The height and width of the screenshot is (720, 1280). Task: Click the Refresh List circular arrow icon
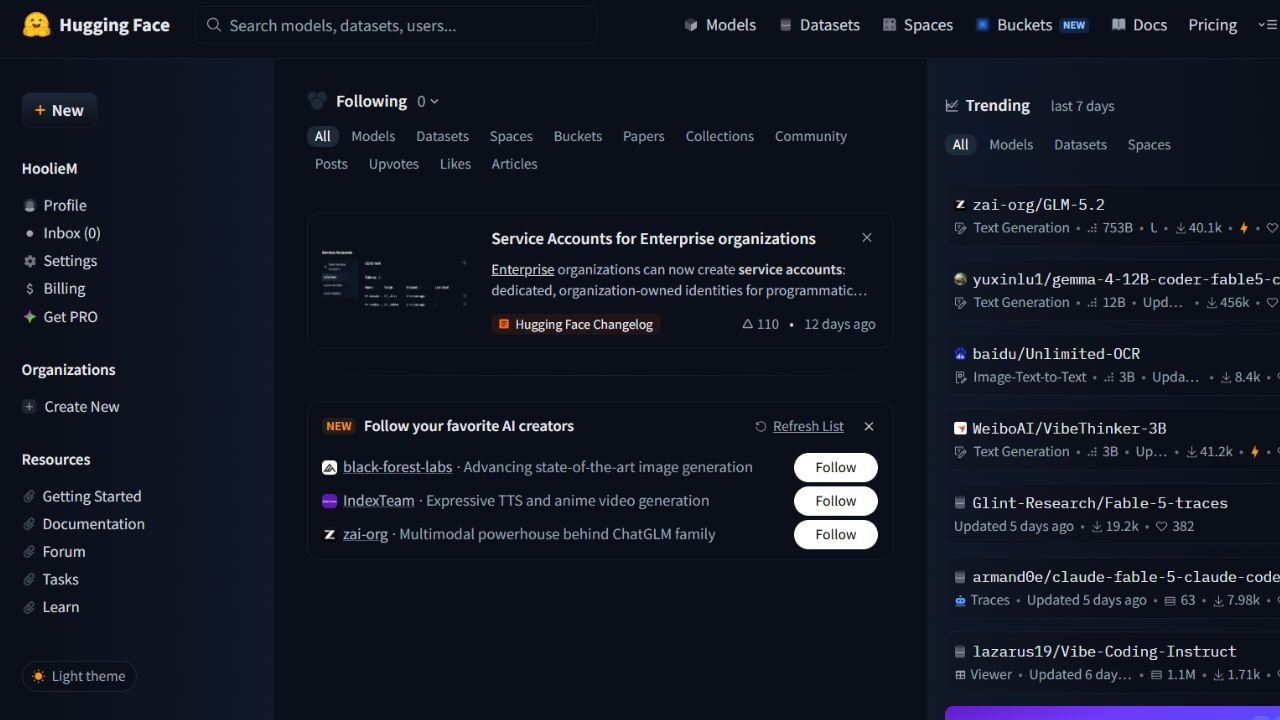(x=761, y=426)
